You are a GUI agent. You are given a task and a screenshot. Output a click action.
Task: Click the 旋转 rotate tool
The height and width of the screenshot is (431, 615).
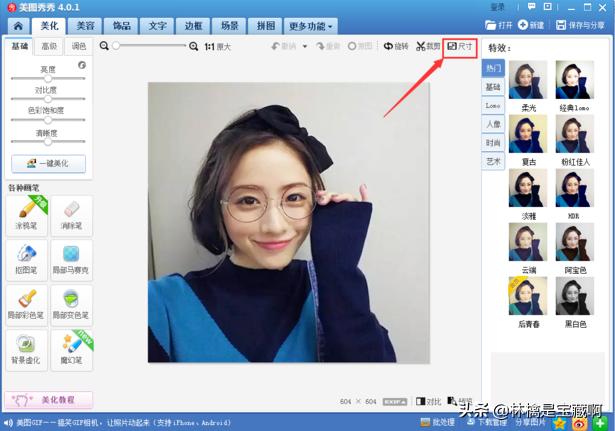pyautogui.click(x=396, y=47)
